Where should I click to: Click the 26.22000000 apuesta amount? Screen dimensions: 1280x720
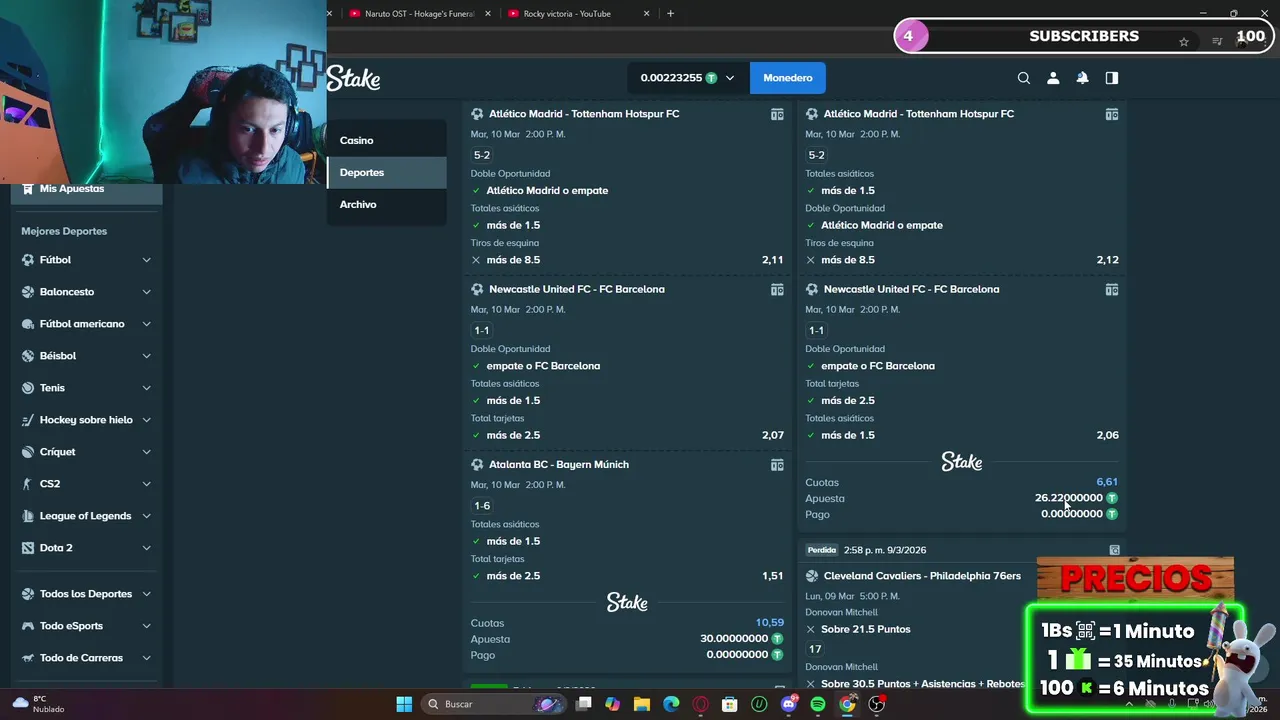[1068, 498]
